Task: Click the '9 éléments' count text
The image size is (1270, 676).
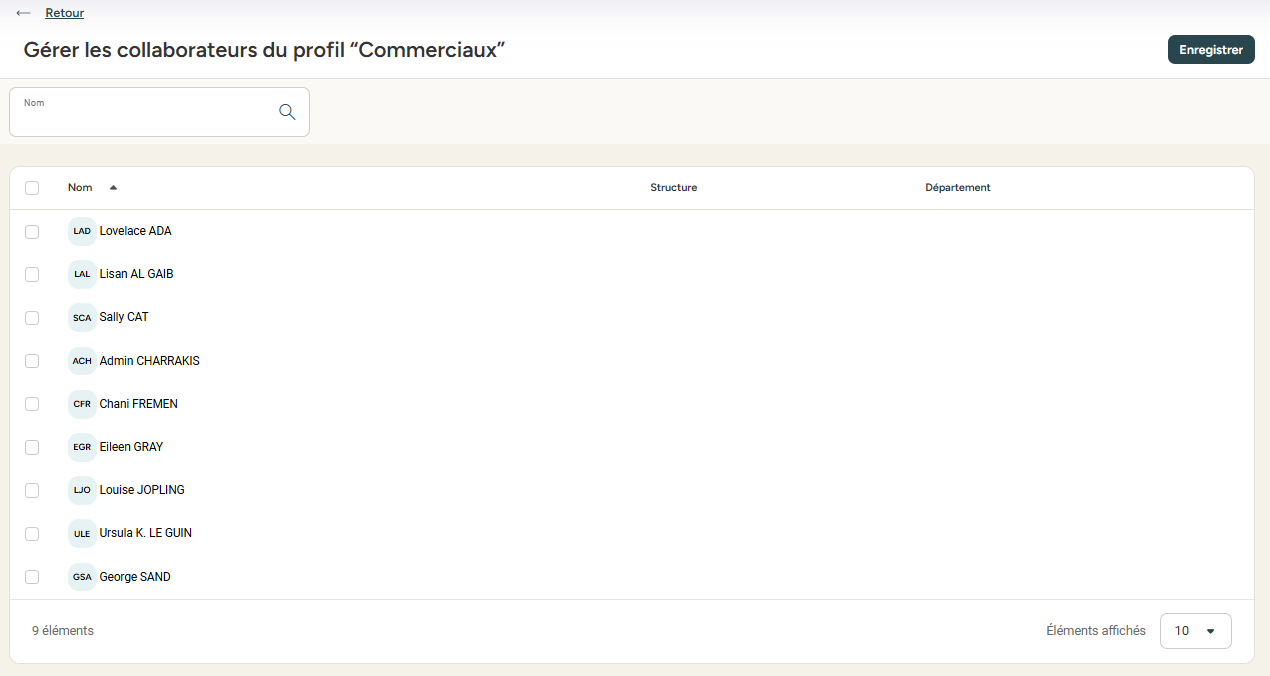Action: click(63, 631)
